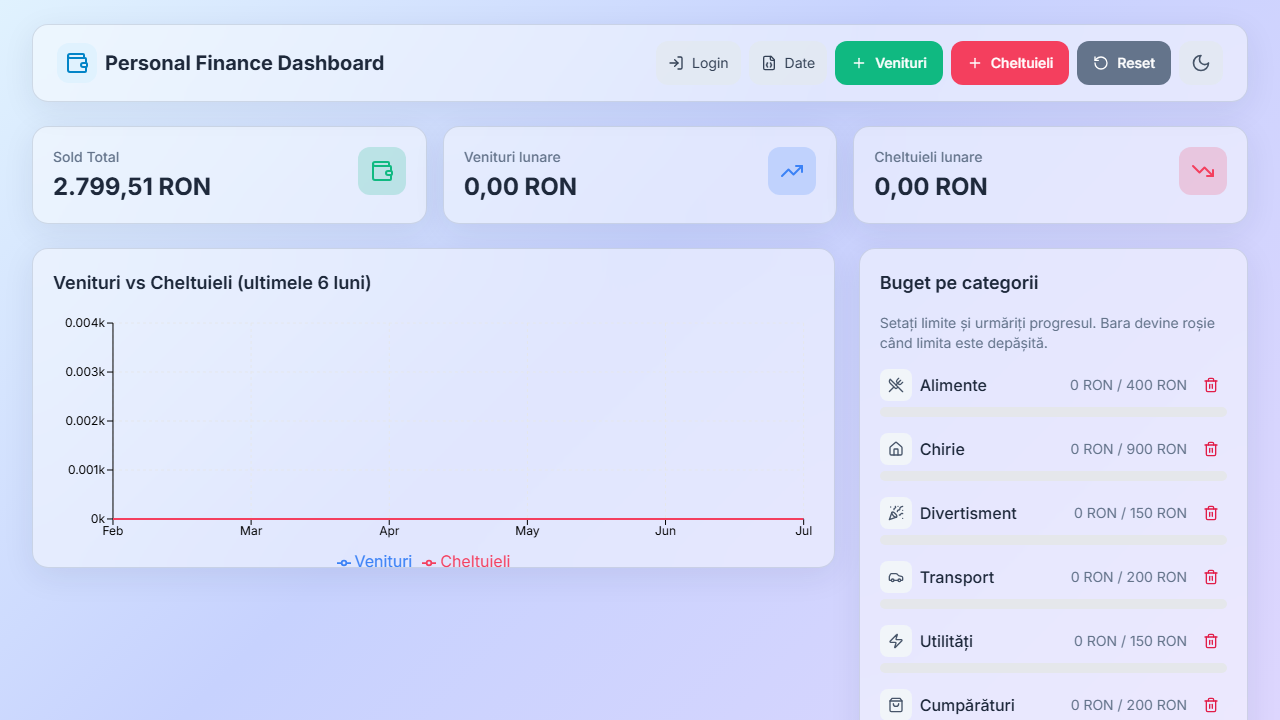Click the Chirie category name
1280x720 pixels.
click(942, 449)
